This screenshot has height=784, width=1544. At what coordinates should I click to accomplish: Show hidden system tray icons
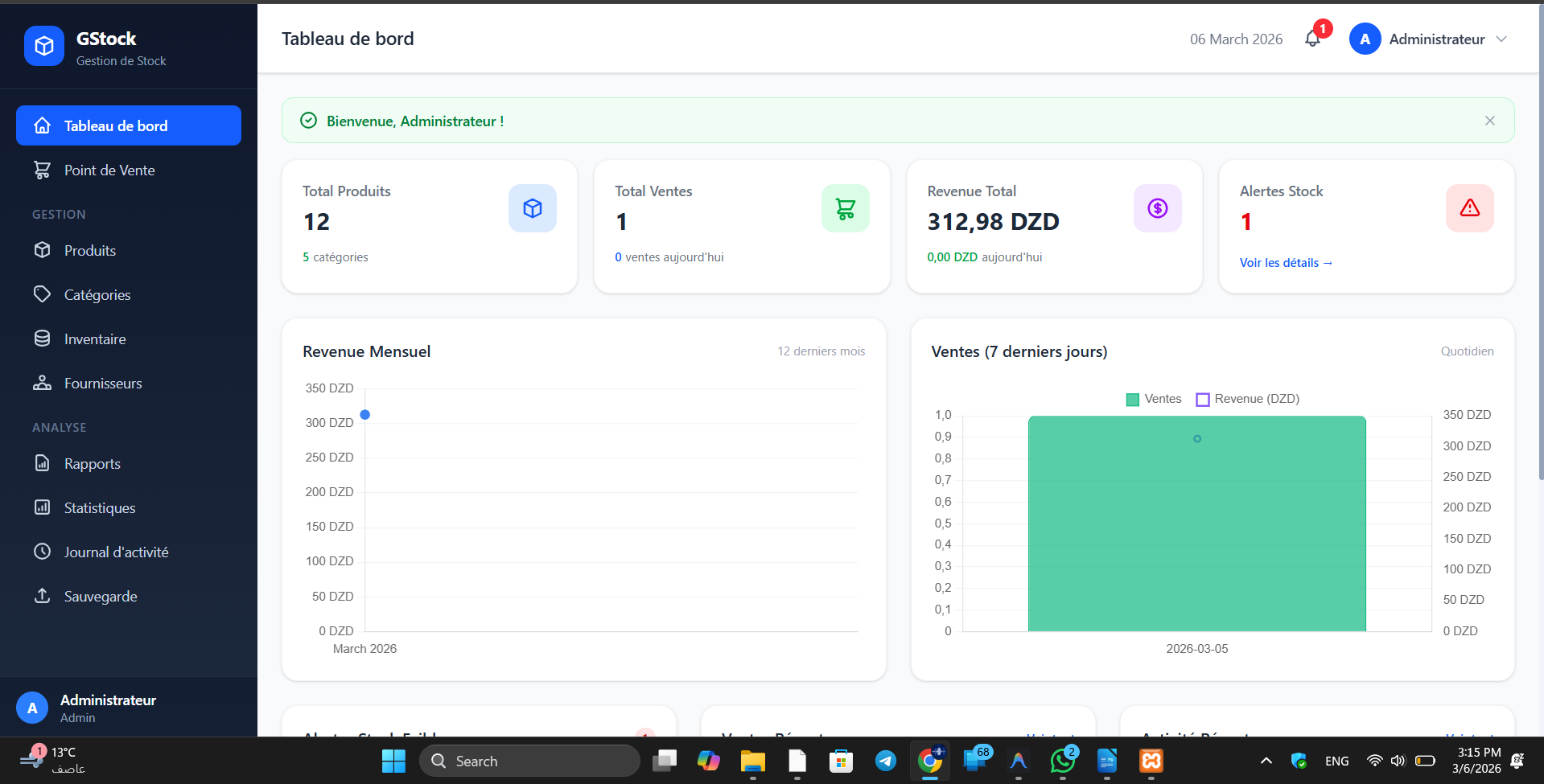pos(1266,761)
